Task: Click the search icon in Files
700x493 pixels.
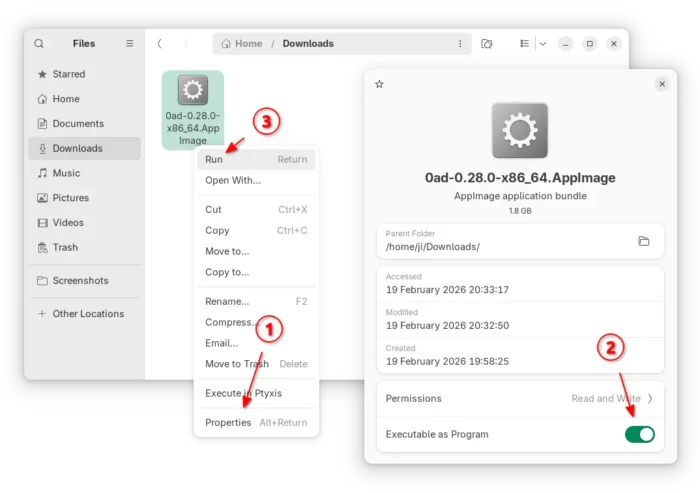Action: pyautogui.click(x=39, y=44)
